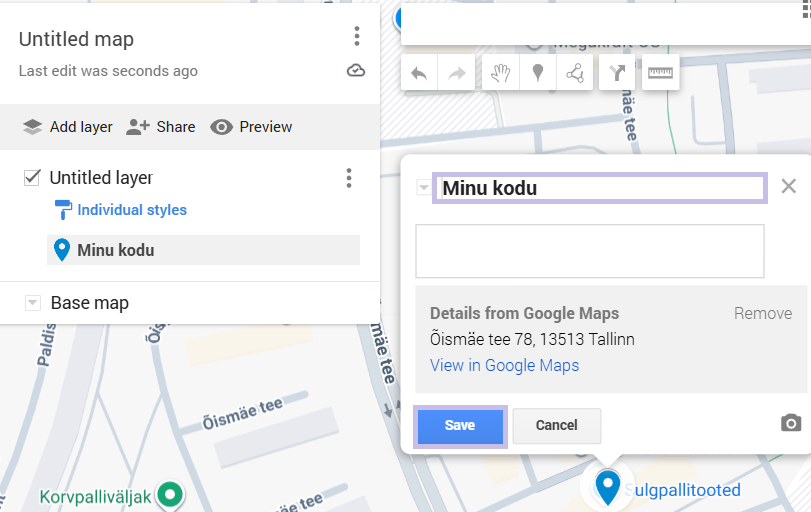Save the Minu kodu marker
Screen dimensions: 811x512
pos(460,425)
